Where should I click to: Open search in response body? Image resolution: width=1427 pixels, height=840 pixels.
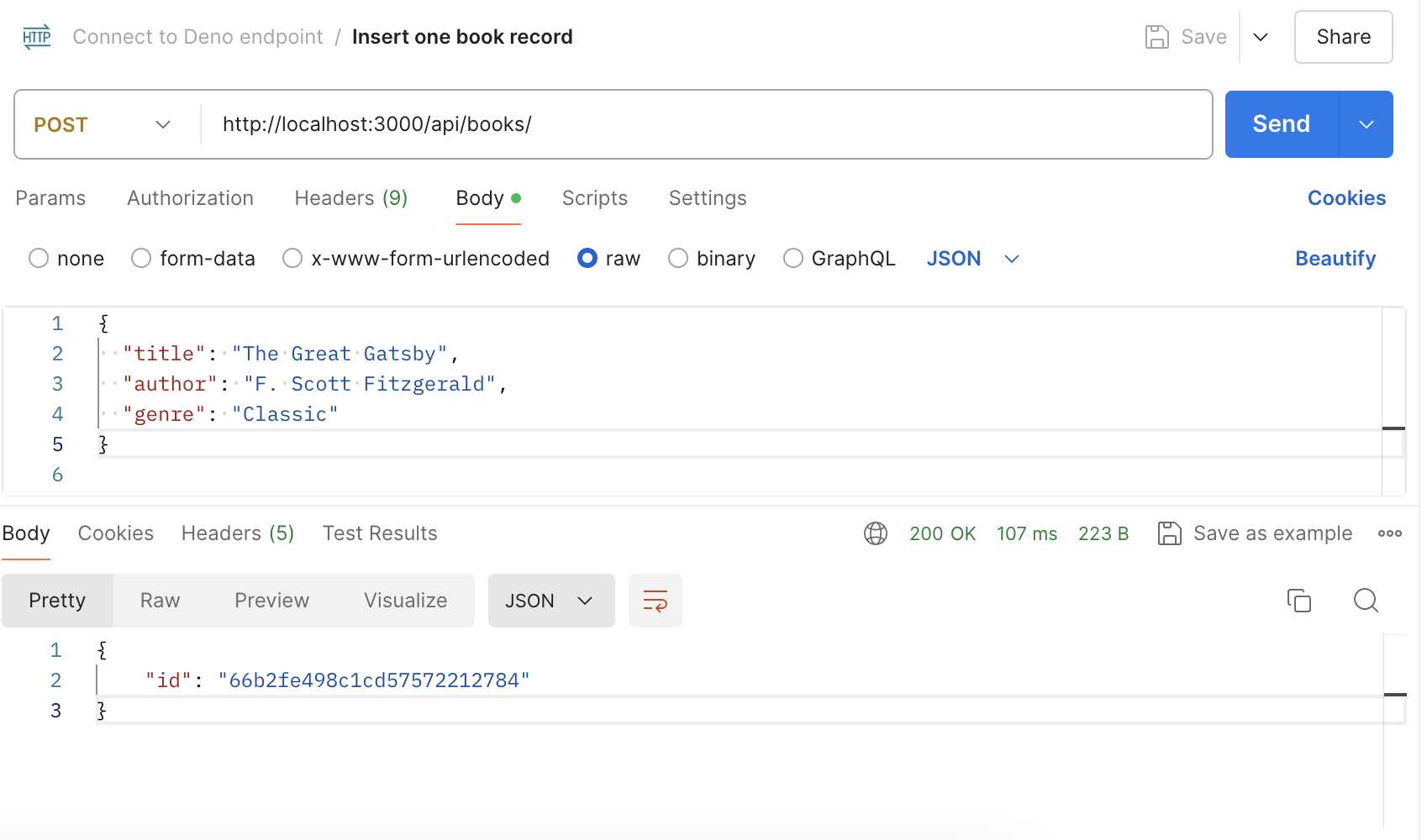pos(1365,601)
